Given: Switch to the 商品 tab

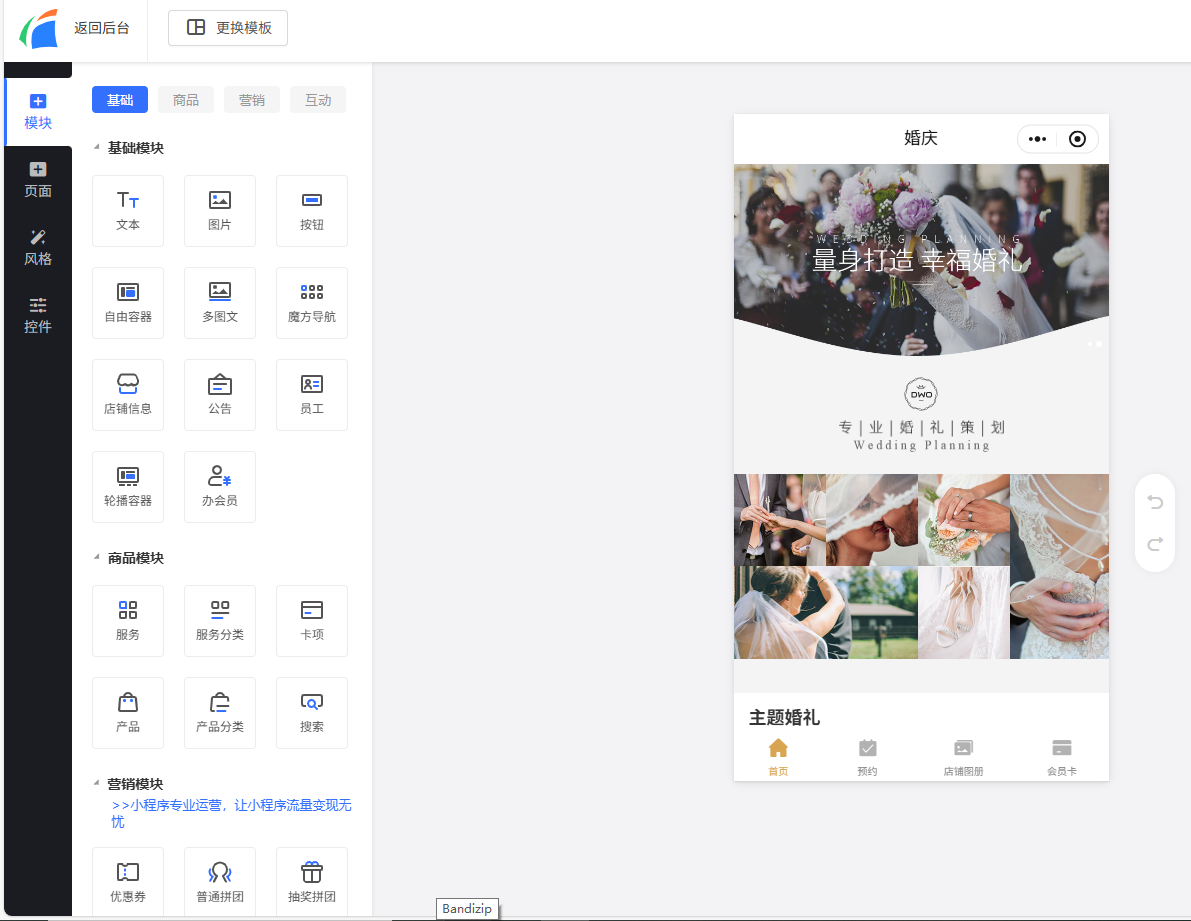Looking at the screenshot, I should pos(186,100).
